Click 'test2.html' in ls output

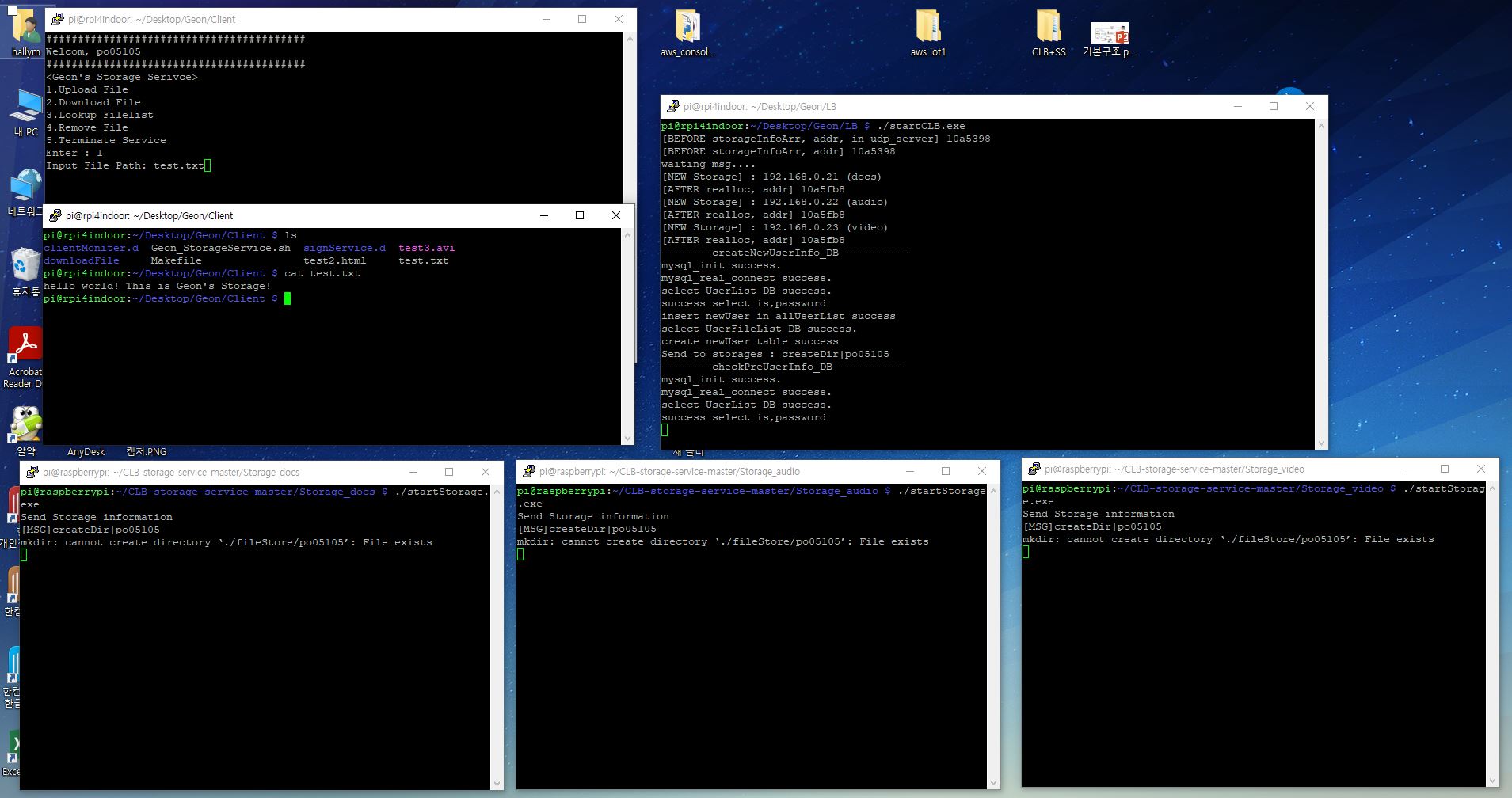point(335,260)
